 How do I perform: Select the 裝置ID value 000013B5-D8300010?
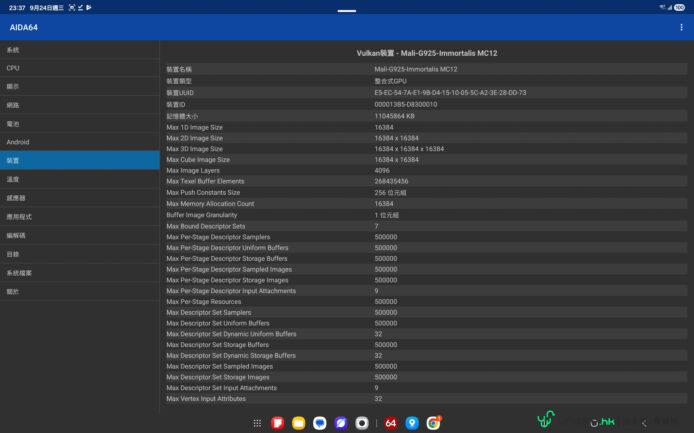405,104
